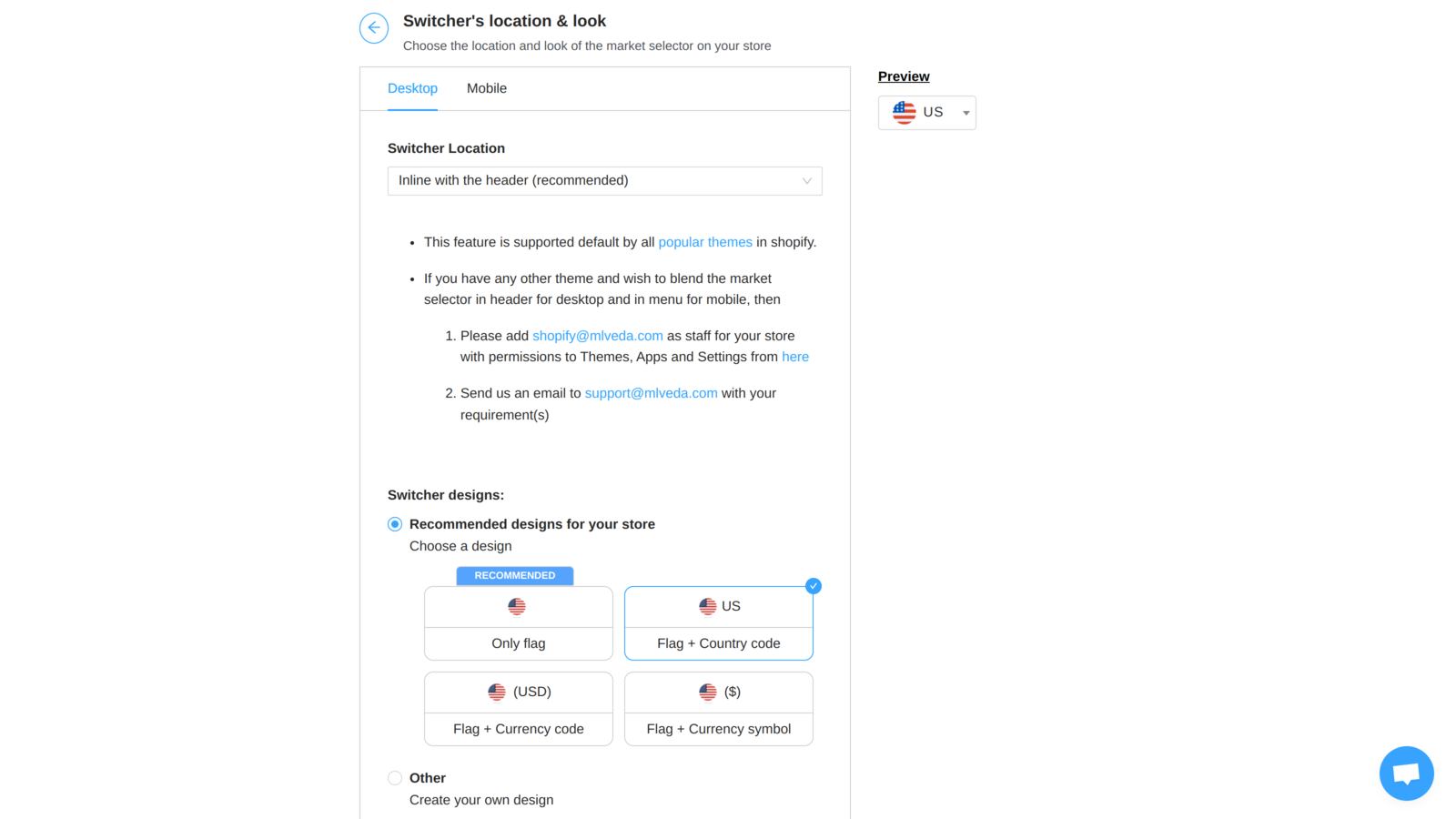Click the flag icon on the Only flag design
Screen dimensions: 1456x819
[x=517, y=605]
